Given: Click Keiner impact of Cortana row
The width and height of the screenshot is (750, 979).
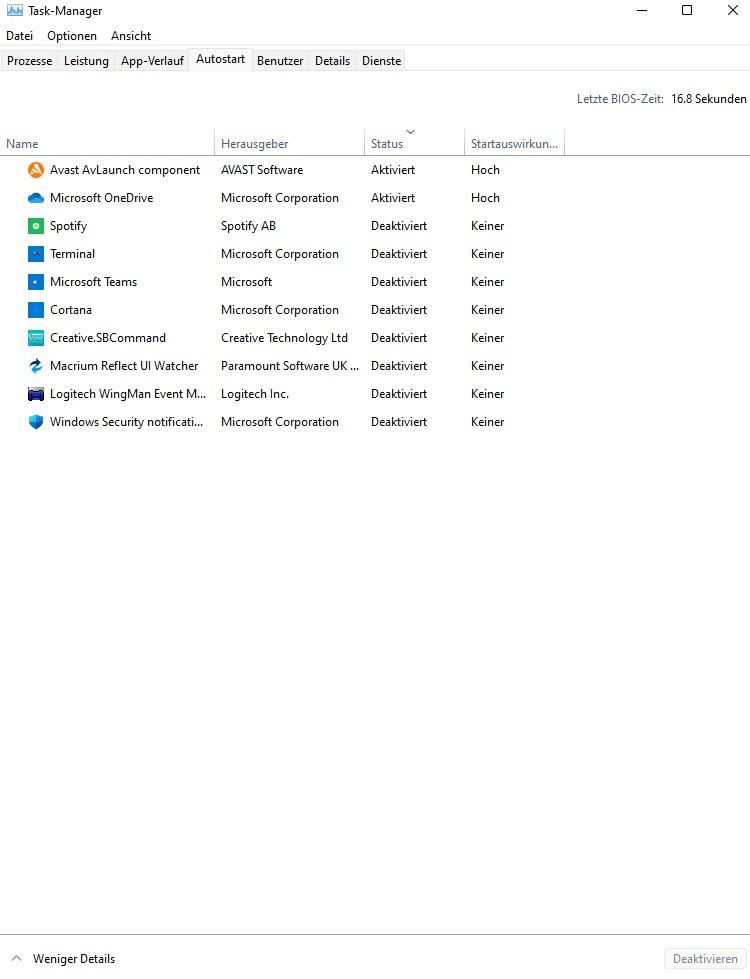Looking at the screenshot, I should (487, 310).
